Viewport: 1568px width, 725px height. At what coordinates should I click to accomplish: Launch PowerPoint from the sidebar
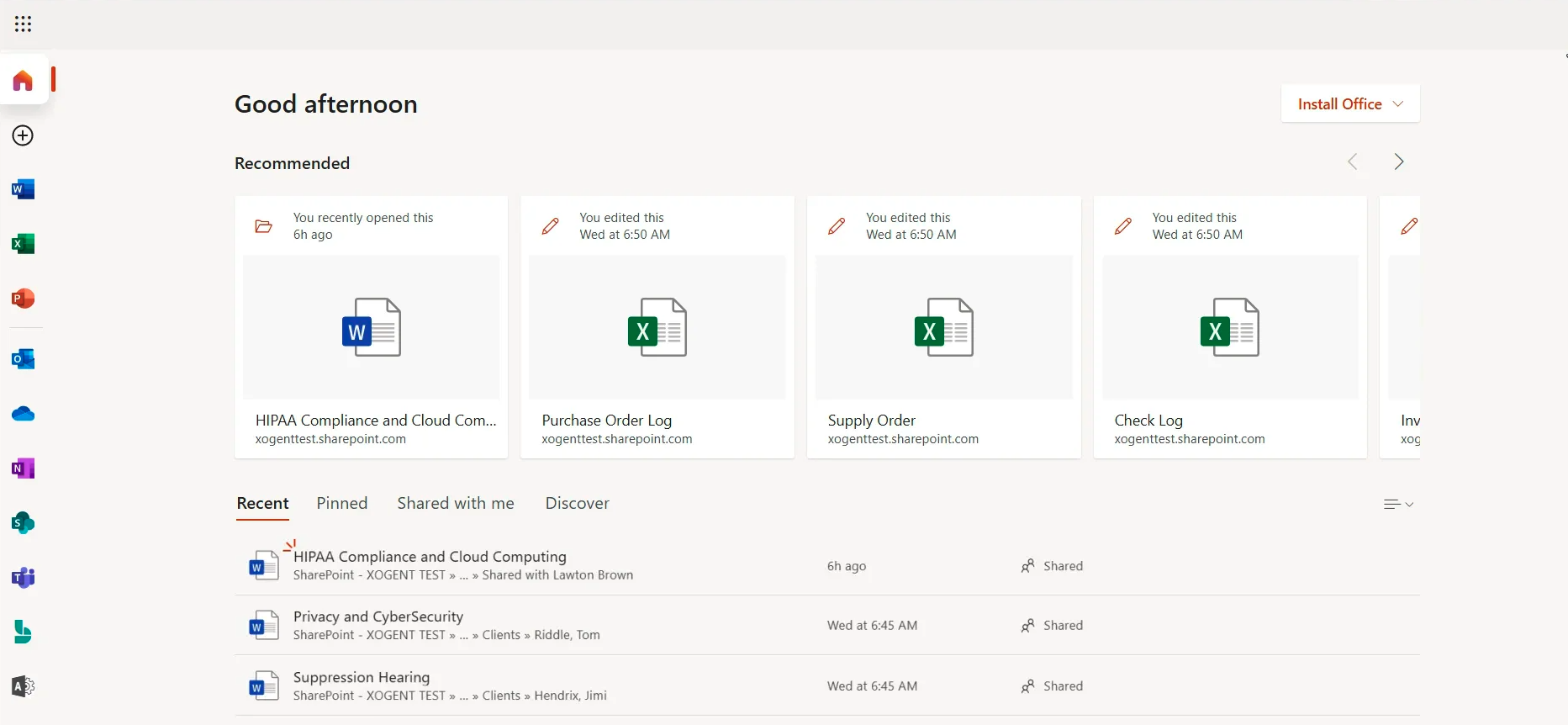tap(23, 299)
